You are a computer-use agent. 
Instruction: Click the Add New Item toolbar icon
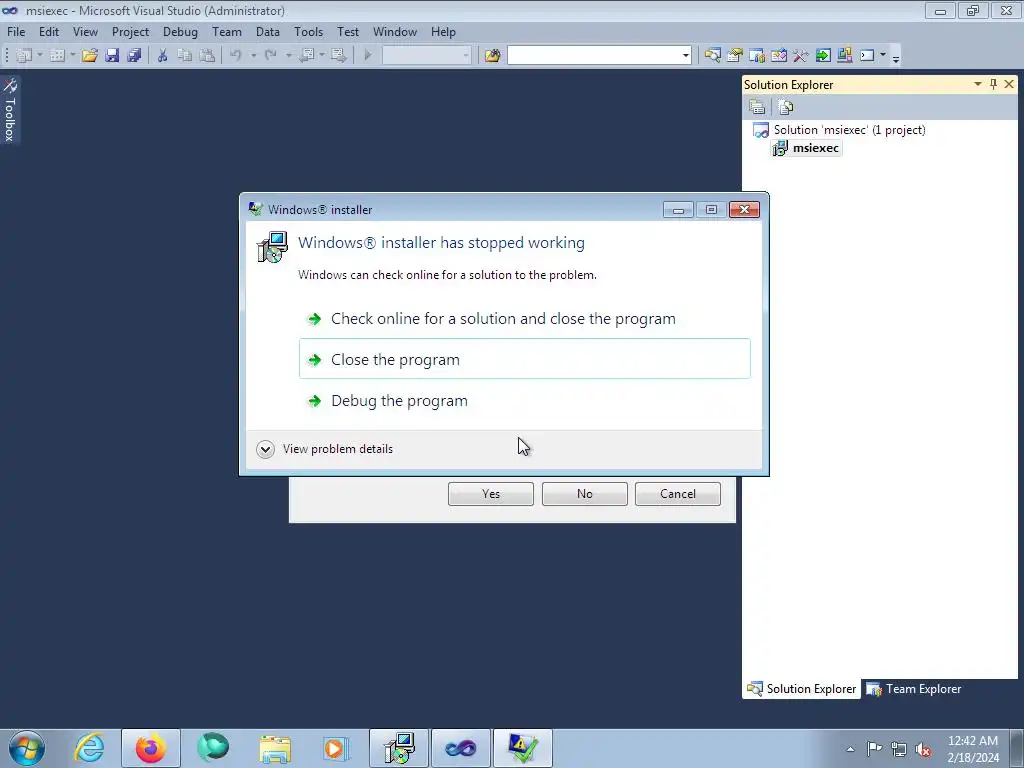click(57, 56)
